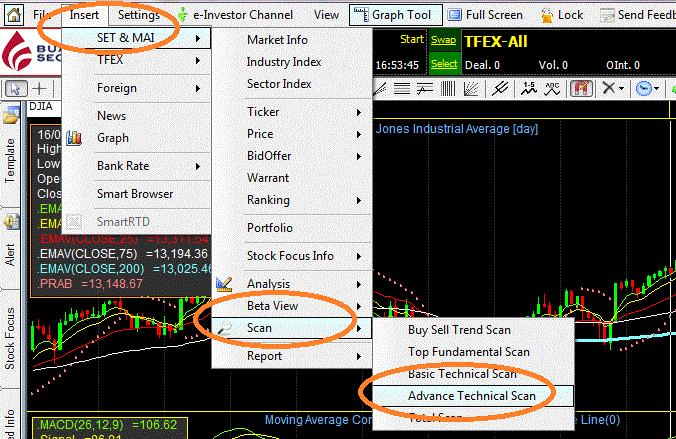Open the Stock Focus side tab
This screenshot has width=676, height=439.
point(9,339)
